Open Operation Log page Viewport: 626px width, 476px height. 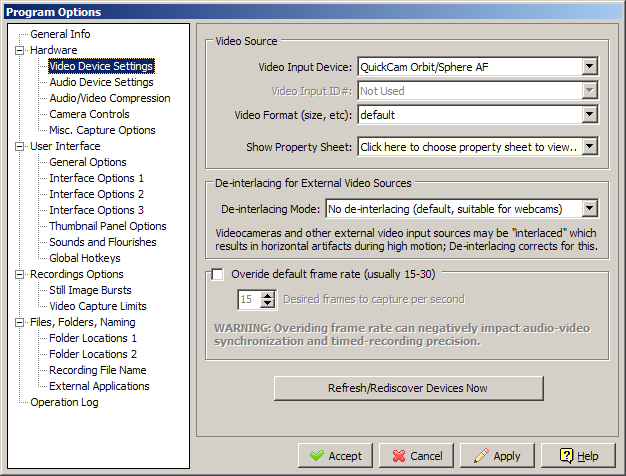pyautogui.click(x=64, y=402)
